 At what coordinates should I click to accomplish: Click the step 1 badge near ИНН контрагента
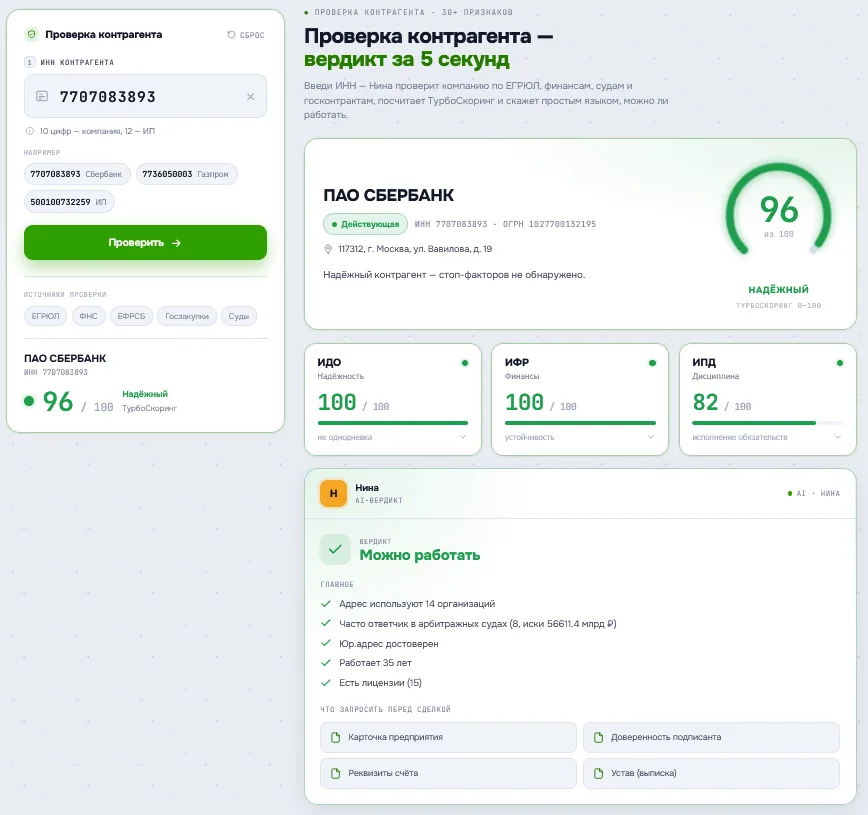coord(29,63)
